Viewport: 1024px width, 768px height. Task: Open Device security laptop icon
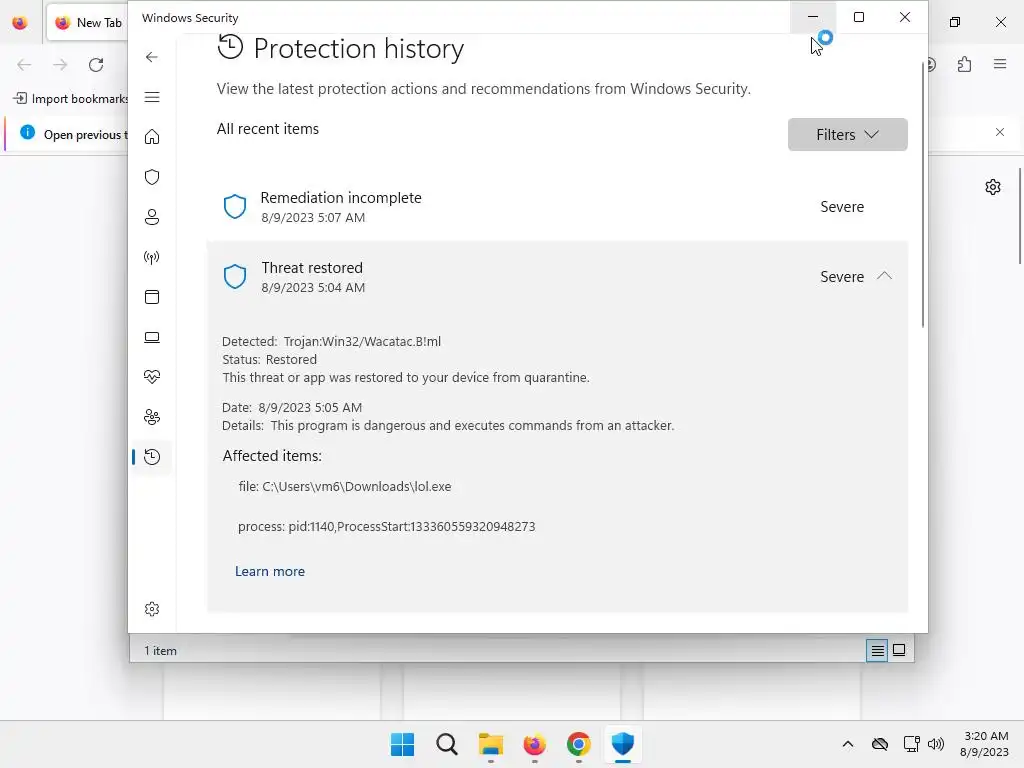coord(152,337)
